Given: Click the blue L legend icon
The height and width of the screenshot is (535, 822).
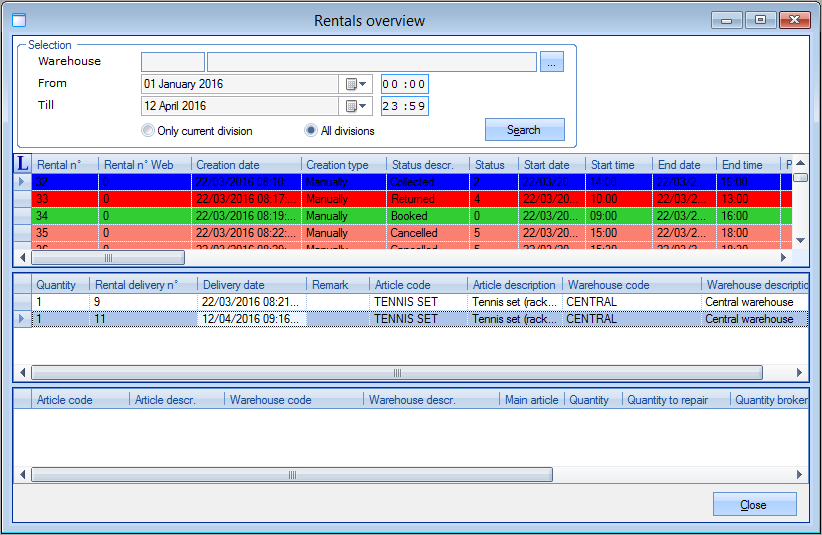Looking at the screenshot, I should (24, 164).
